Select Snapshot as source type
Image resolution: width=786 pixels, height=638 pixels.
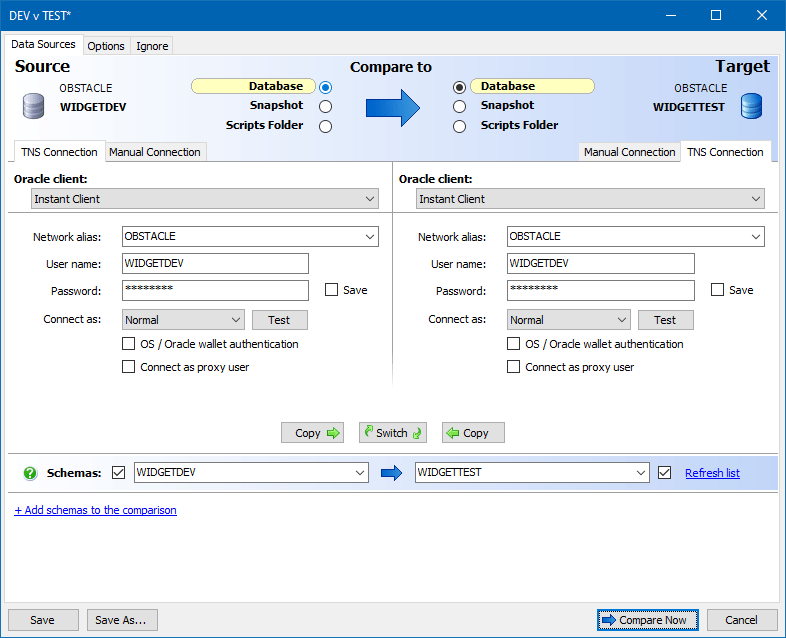pos(325,106)
